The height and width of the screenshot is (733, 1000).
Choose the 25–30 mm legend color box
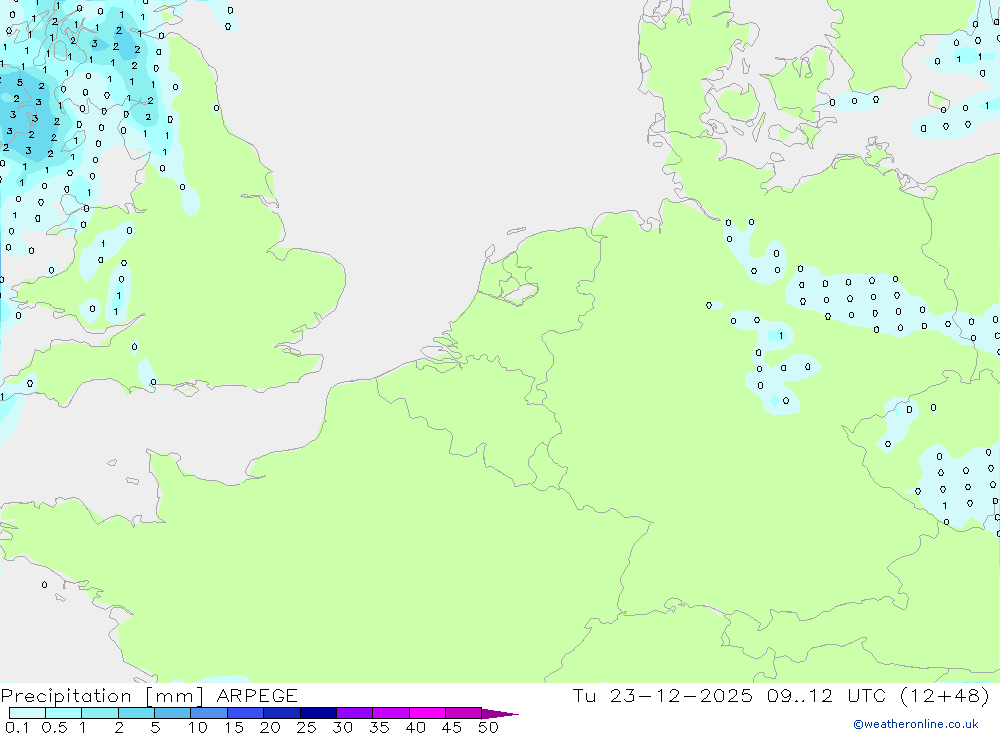[318, 713]
